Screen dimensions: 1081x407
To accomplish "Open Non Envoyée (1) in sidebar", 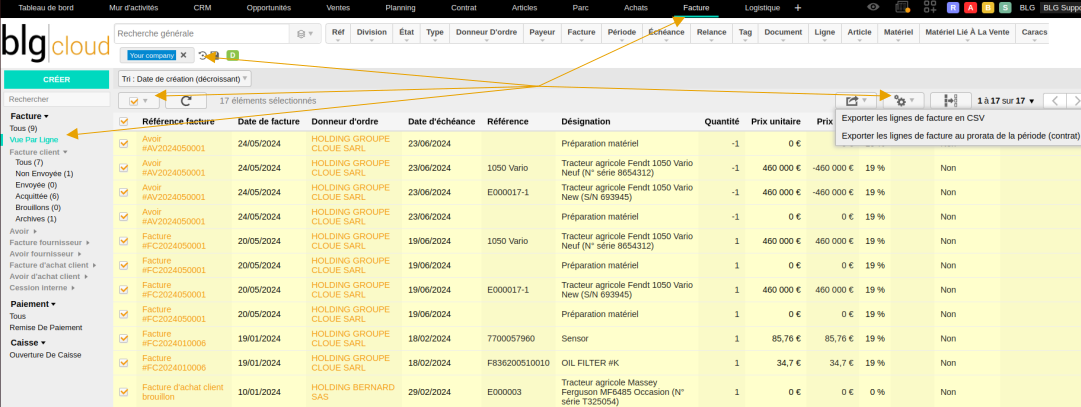I will coord(44,173).
